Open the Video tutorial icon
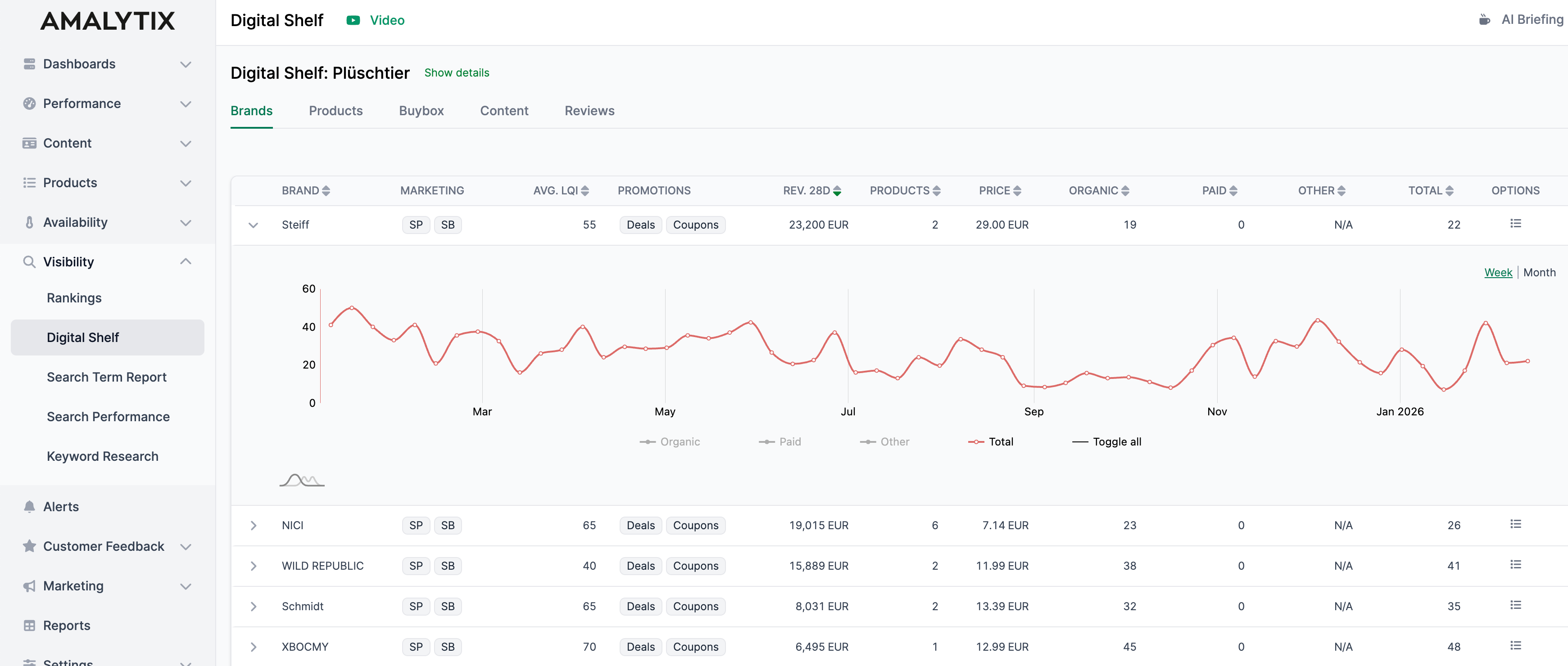 [353, 20]
